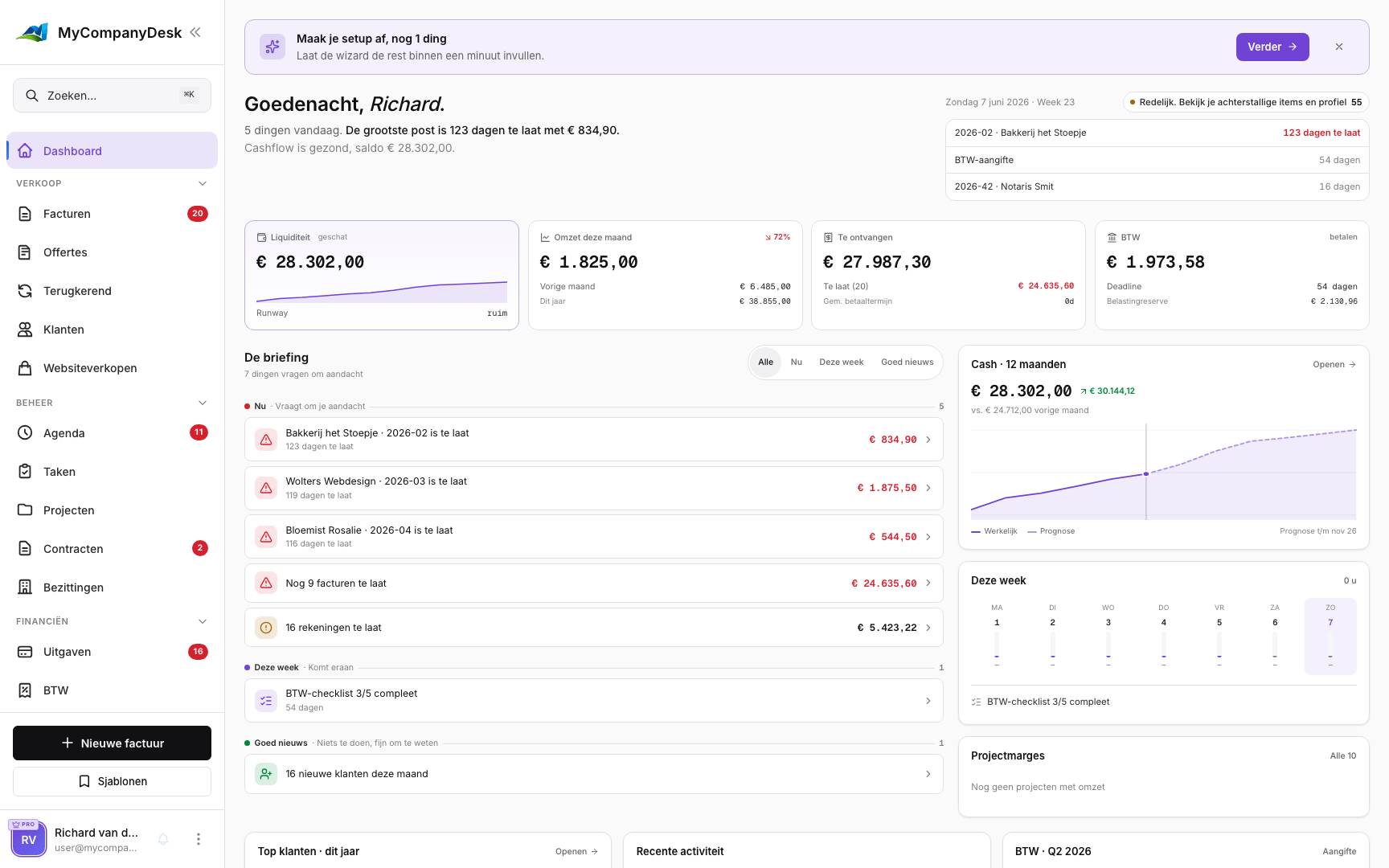Open BTW-aangifte 54 dagen item

pos(1157,160)
